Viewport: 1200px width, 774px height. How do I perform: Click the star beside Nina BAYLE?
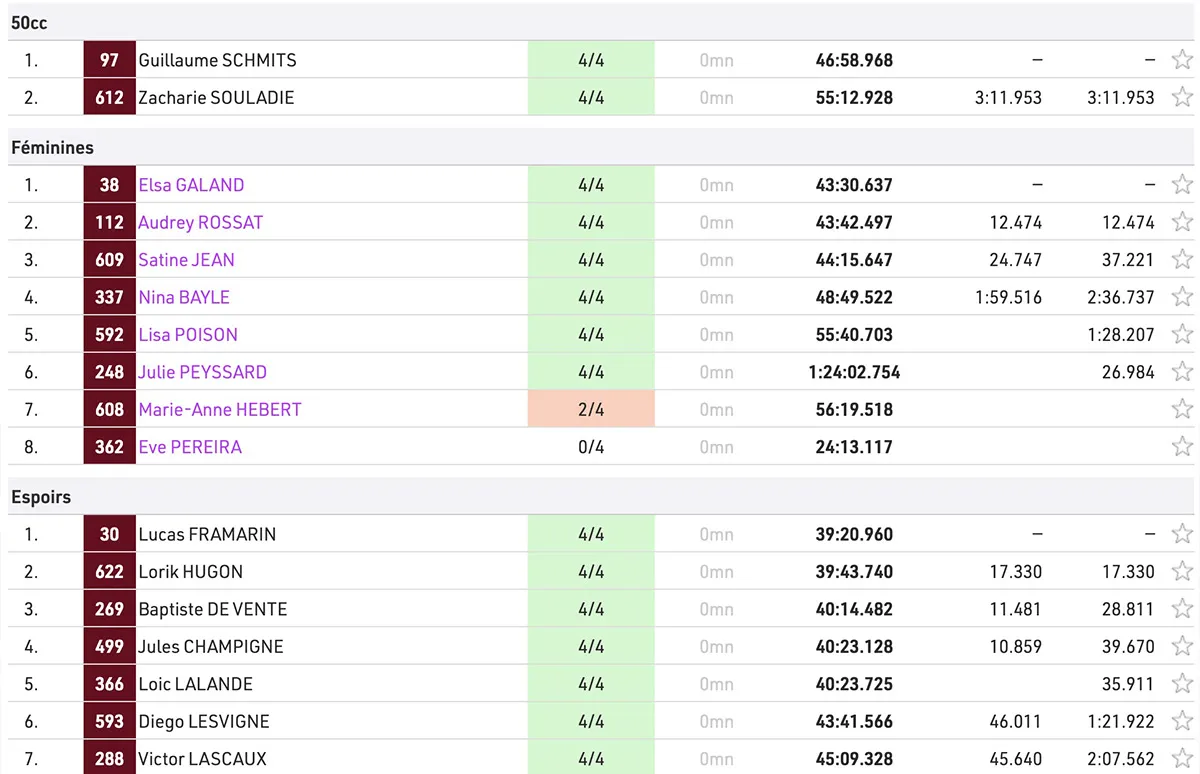1182,297
